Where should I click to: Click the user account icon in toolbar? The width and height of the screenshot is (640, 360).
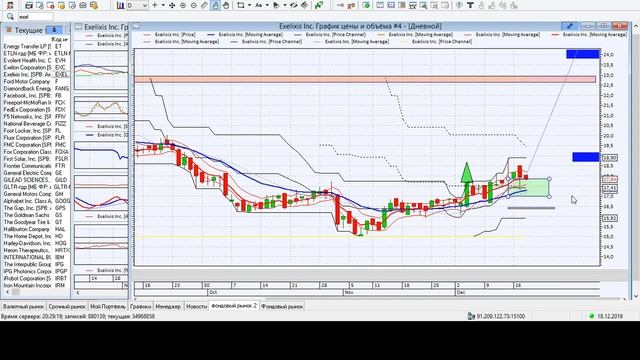[x=10, y=5]
